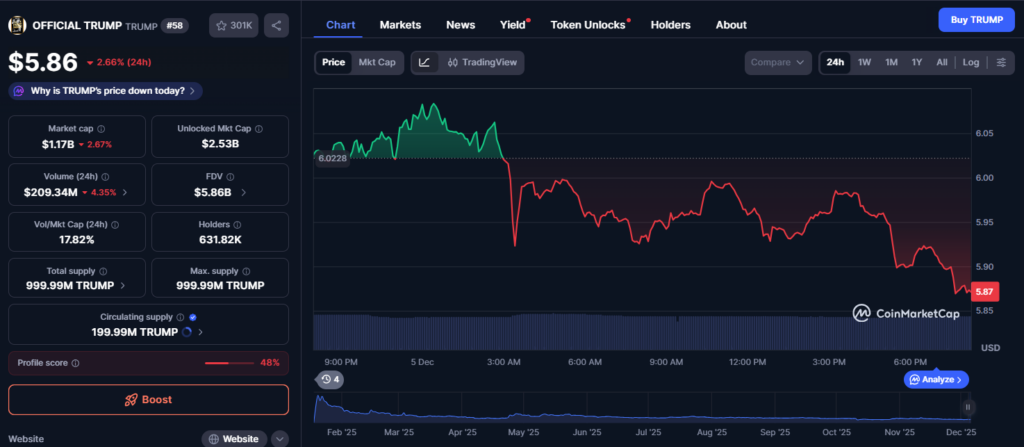
Task: Switch to TradingView chart mode
Action: (483, 62)
